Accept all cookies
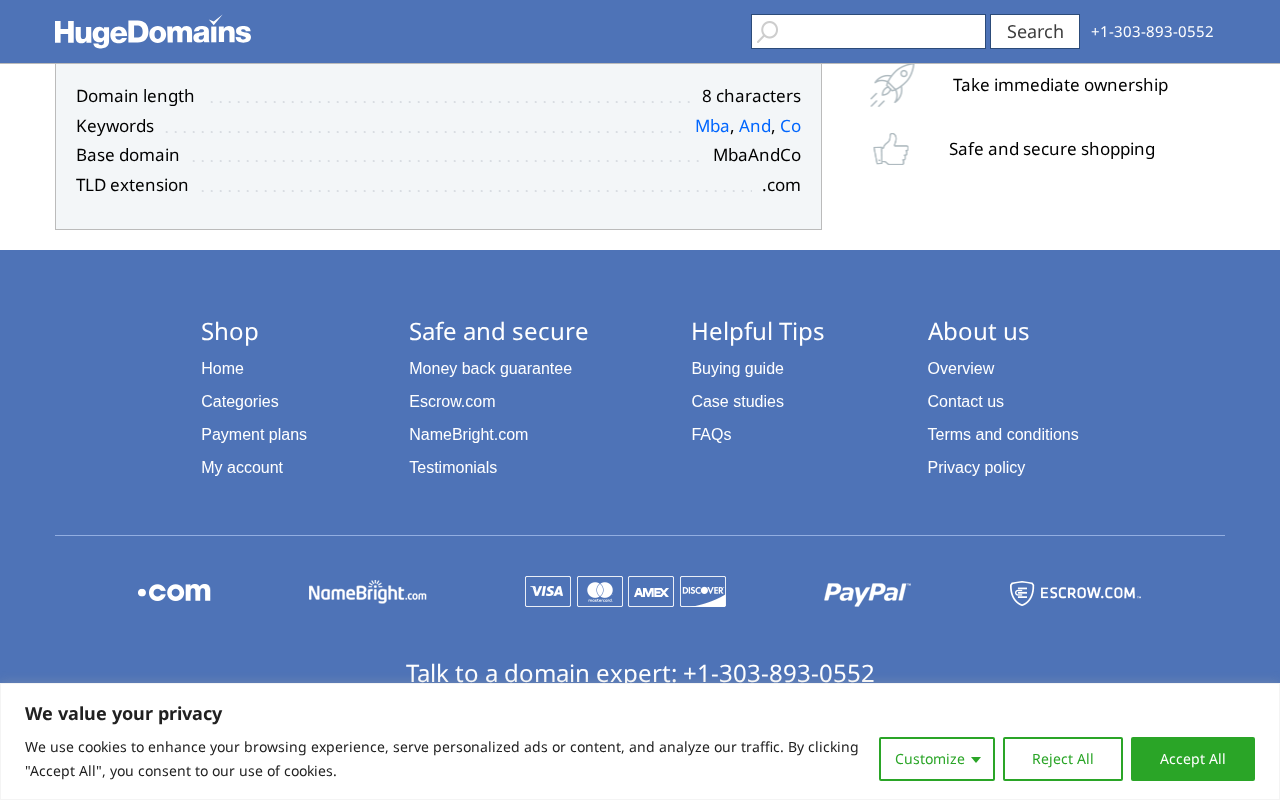 click(1193, 759)
